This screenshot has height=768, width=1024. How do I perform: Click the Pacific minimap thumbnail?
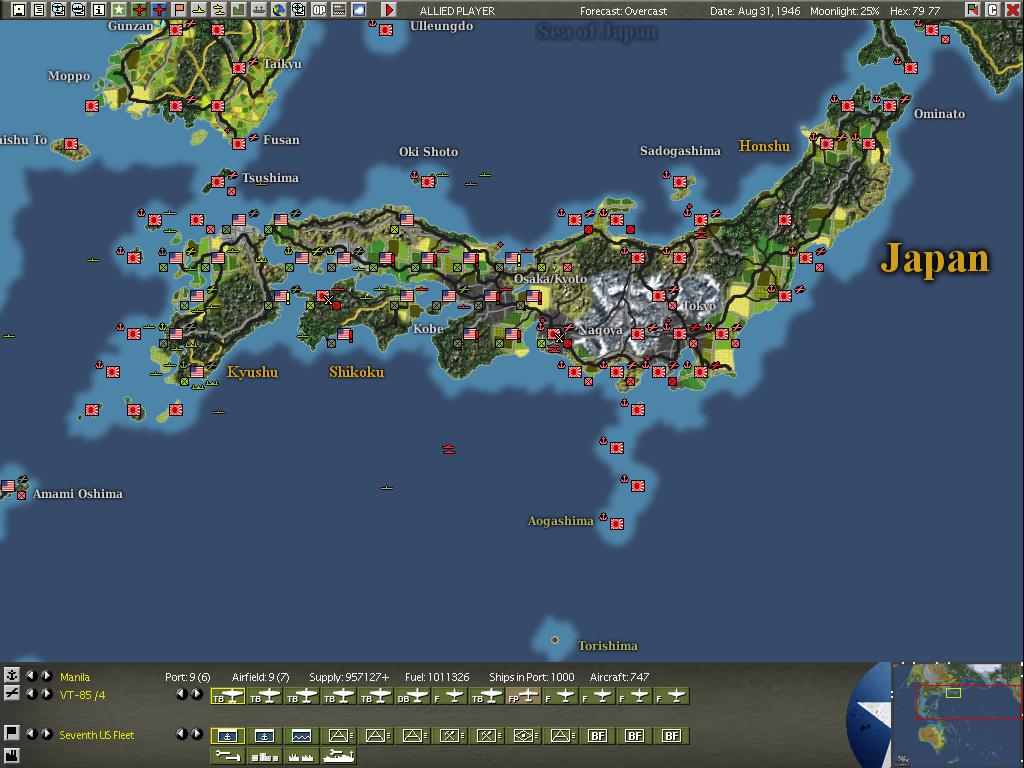tap(956, 716)
